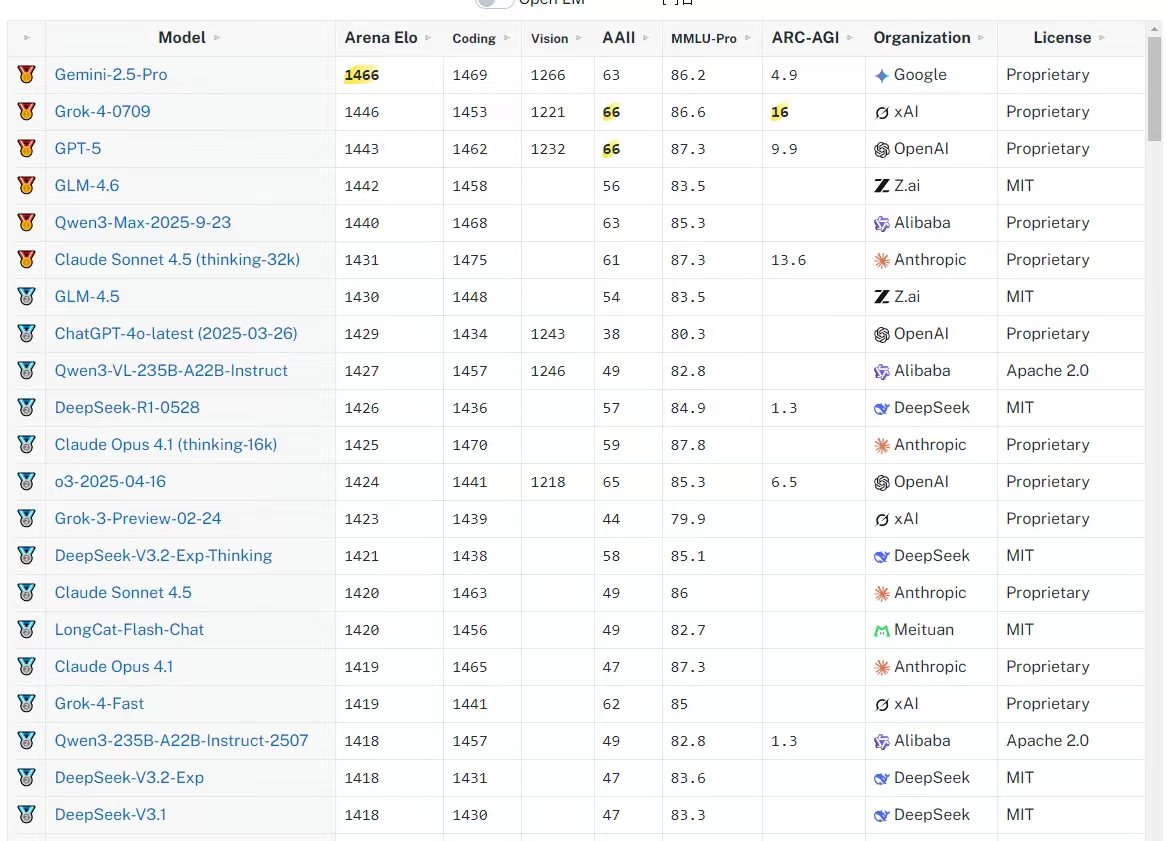Click the sort arrow next to Coding header
1167x841 pixels.
507,38
